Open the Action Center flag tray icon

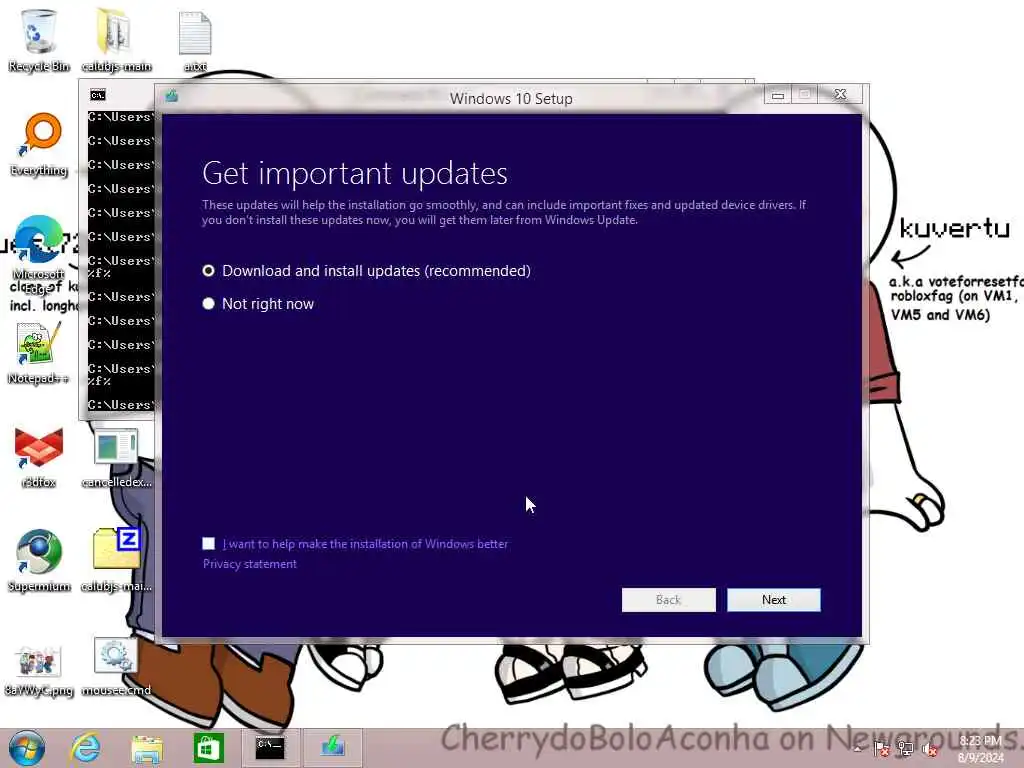881,748
